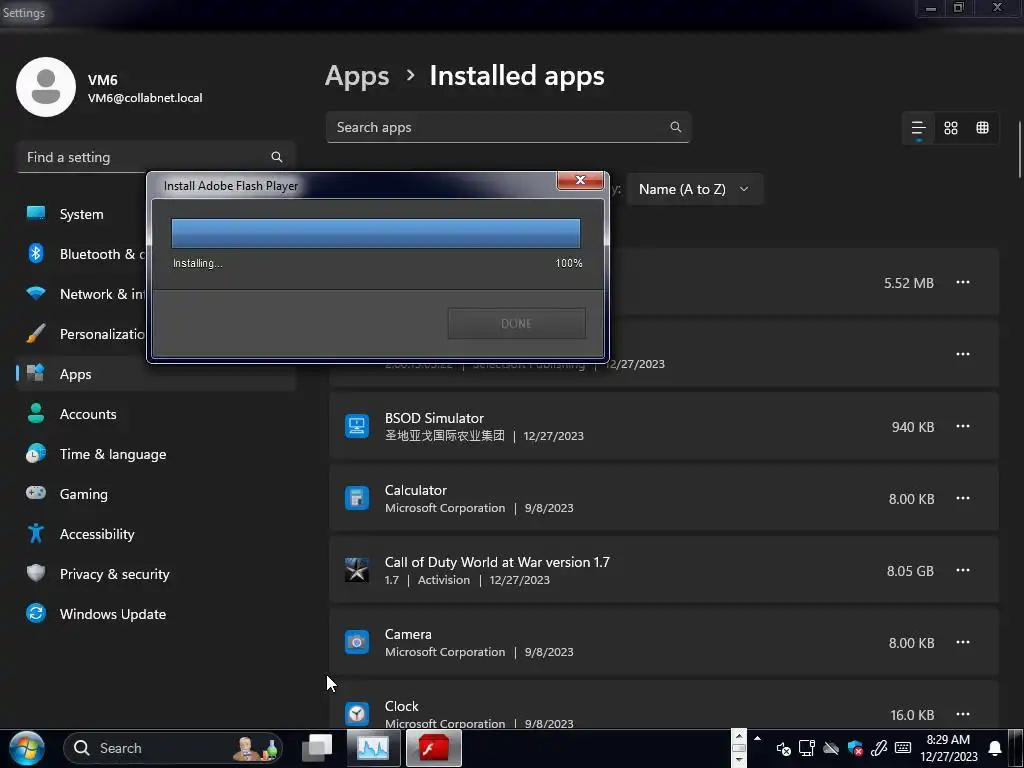Viewport: 1024px width, 768px height.
Task: Switch to list view layout
Action: 918,128
